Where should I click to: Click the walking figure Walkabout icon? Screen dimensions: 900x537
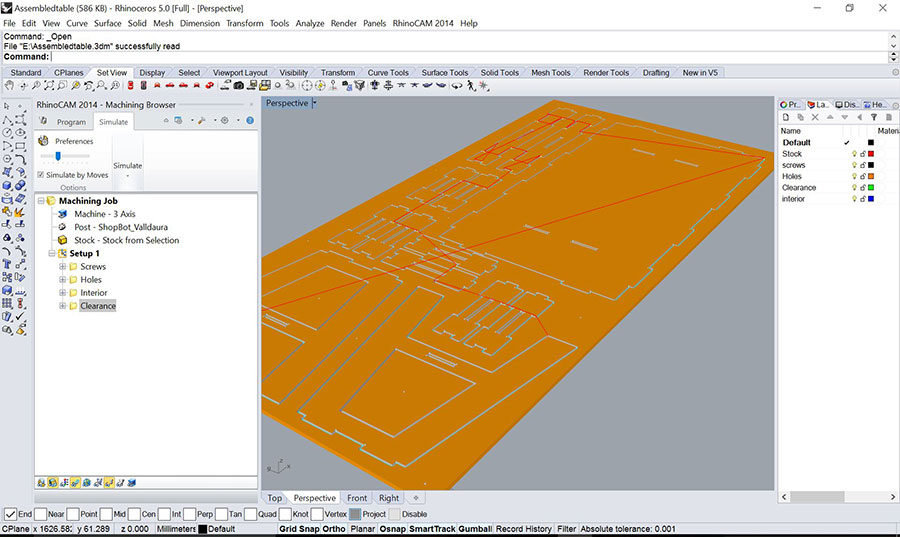[x=471, y=85]
